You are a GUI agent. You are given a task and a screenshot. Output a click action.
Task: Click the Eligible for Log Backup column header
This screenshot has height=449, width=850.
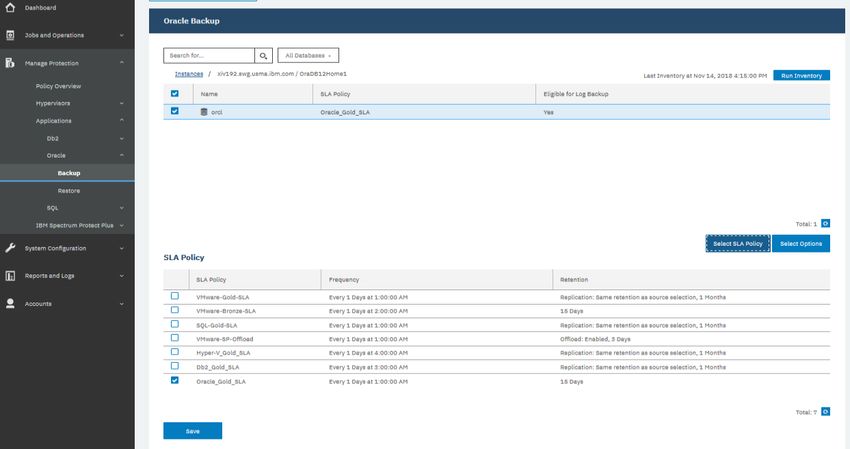click(x=576, y=94)
